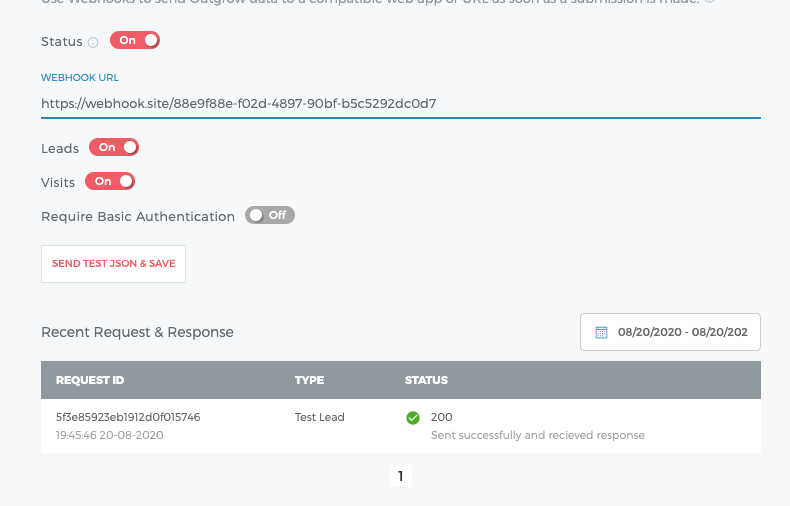
Task: Click the Recent Request & Response heading
Action: (x=137, y=332)
